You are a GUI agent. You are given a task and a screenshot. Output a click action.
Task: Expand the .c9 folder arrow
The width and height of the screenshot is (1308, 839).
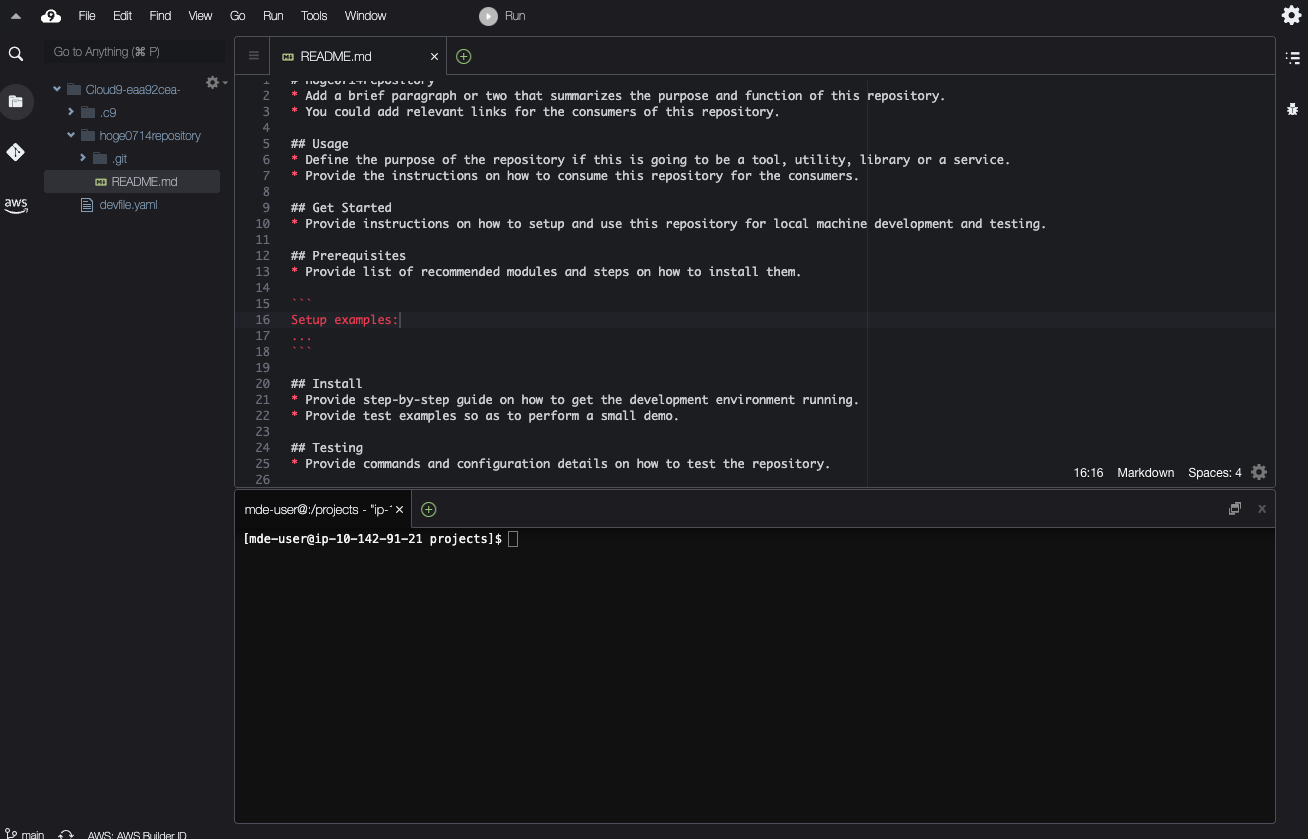[71, 112]
